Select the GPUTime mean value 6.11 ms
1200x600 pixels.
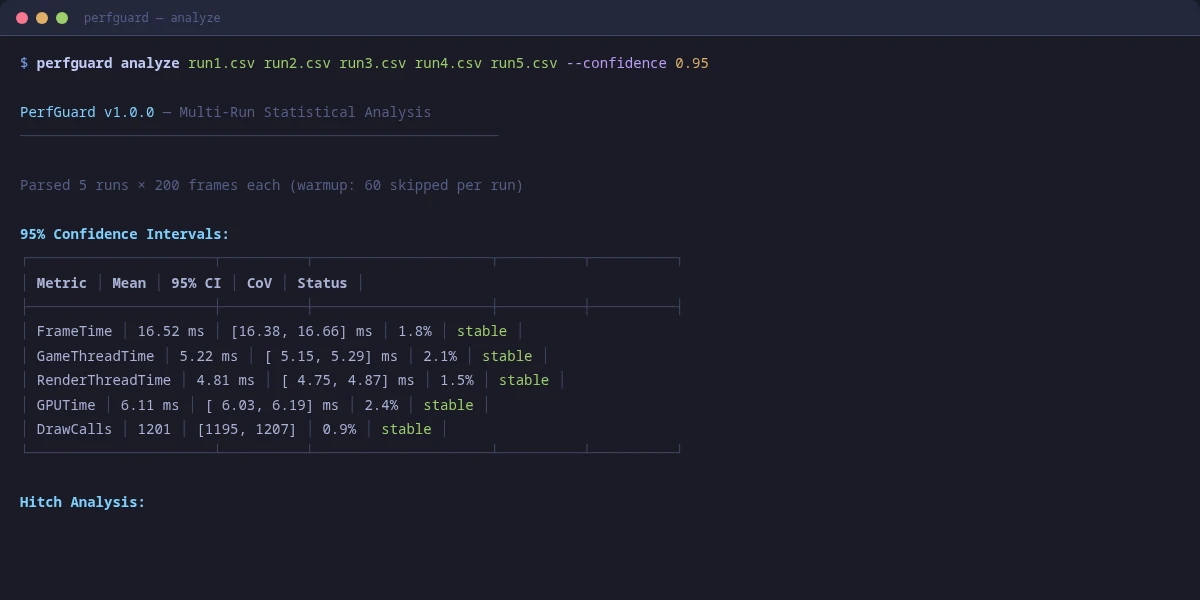[x=149, y=404]
